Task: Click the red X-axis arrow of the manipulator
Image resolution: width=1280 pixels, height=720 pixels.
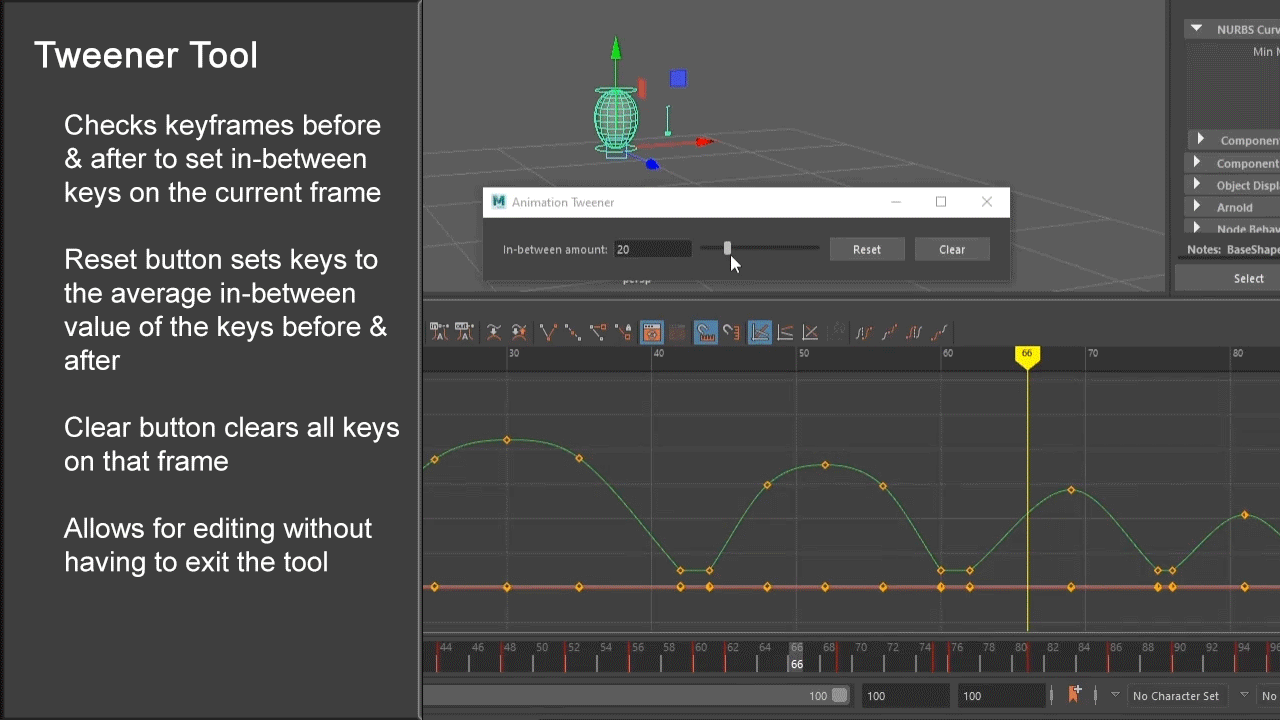Action: (x=704, y=142)
